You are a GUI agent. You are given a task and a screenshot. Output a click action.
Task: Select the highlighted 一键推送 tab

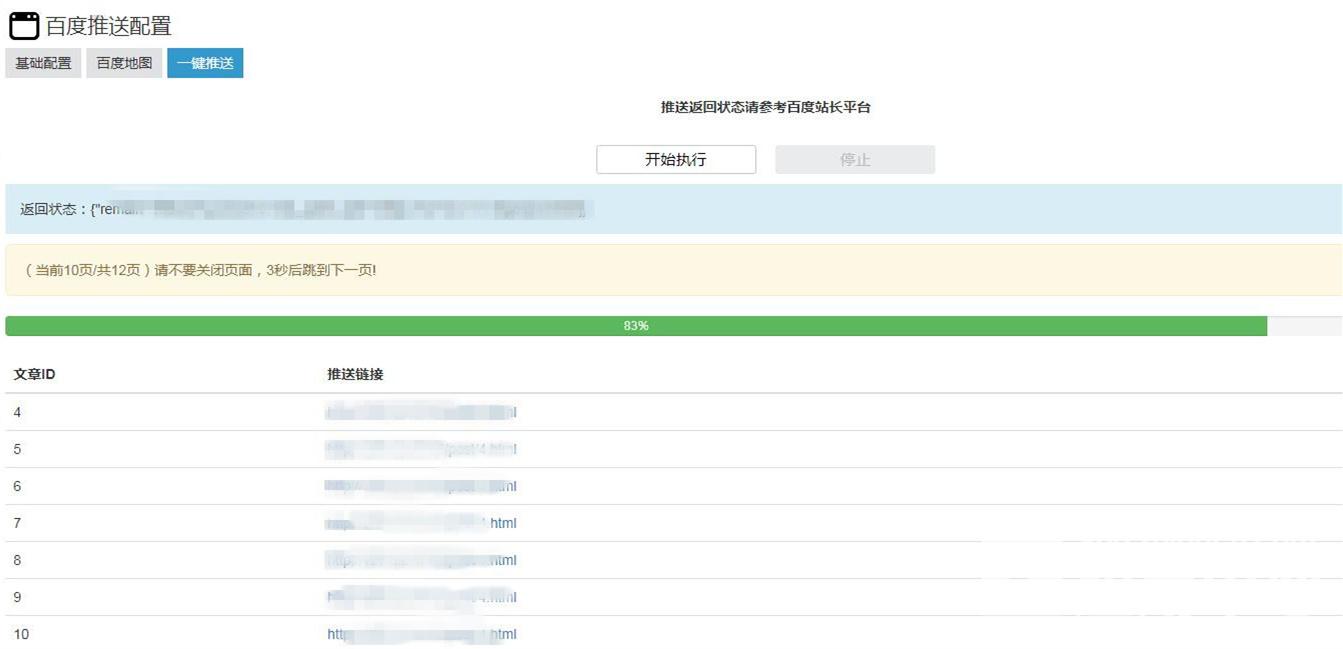[204, 62]
